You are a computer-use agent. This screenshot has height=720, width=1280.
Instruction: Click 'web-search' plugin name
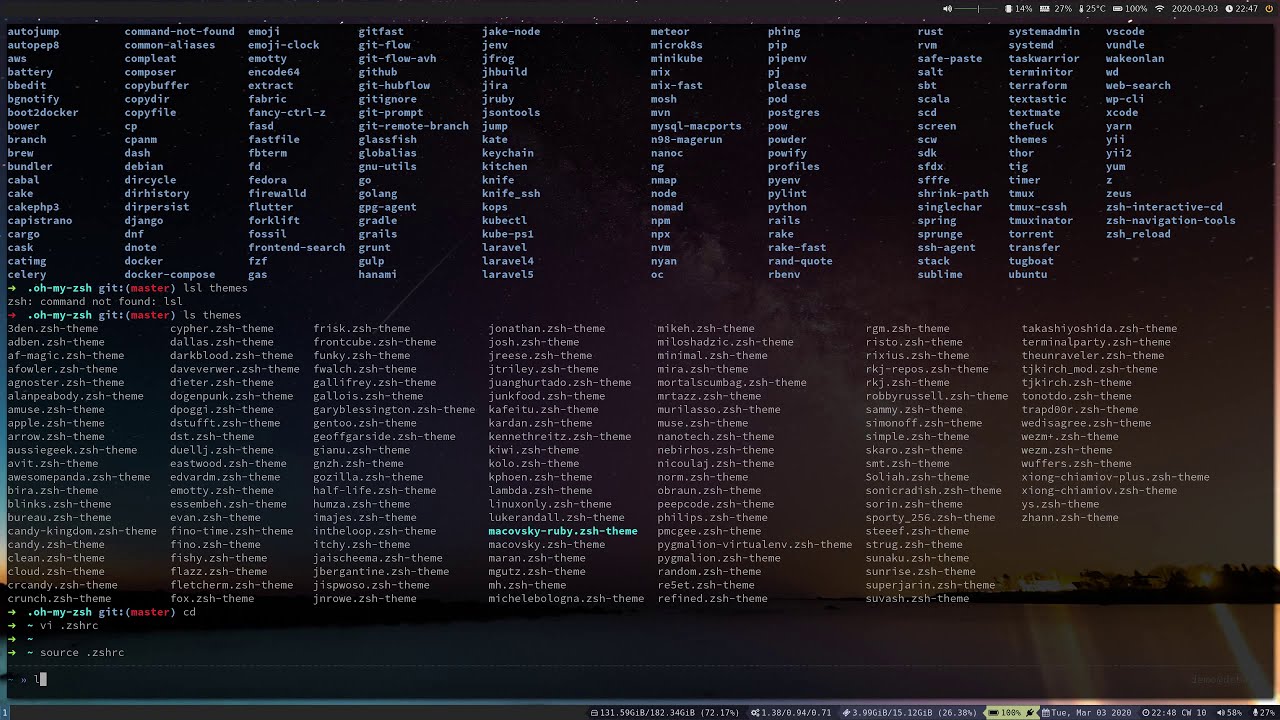click(x=1138, y=86)
